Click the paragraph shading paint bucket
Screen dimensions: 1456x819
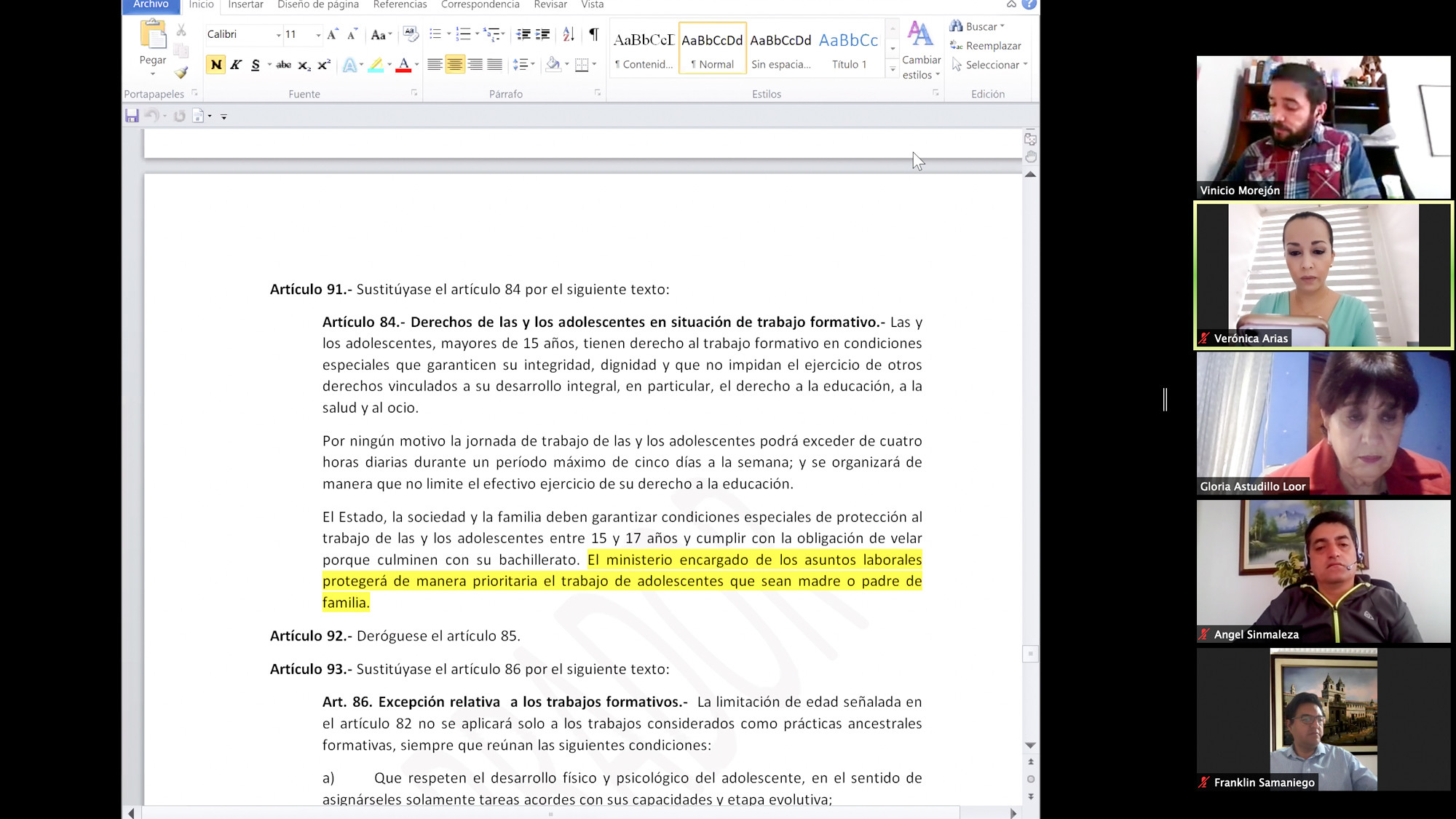click(x=553, y=65)
